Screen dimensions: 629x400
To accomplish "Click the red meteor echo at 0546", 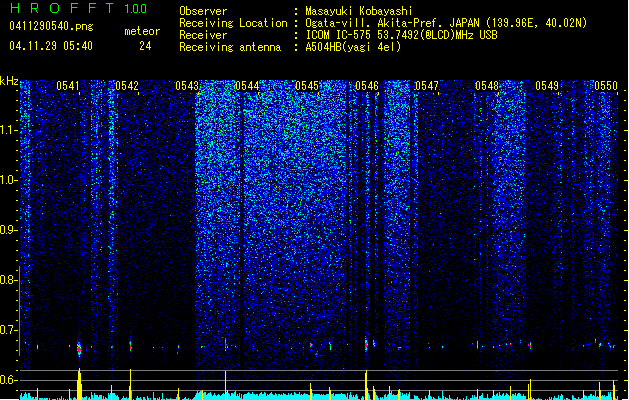I will (x=366, y=345).
